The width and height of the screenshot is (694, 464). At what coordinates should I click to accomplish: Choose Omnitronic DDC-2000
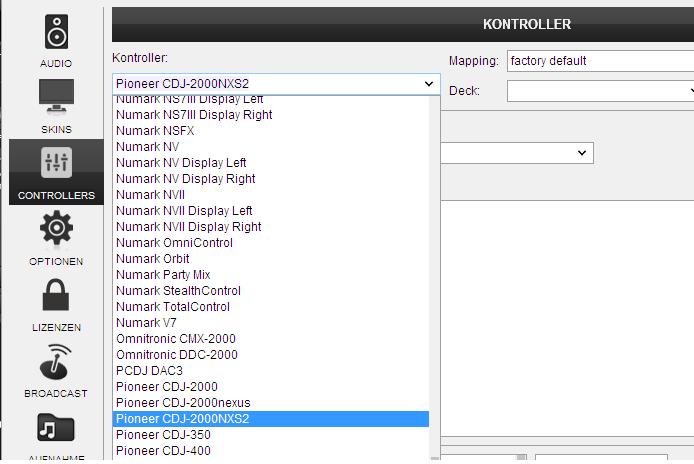tap(271, 355)
